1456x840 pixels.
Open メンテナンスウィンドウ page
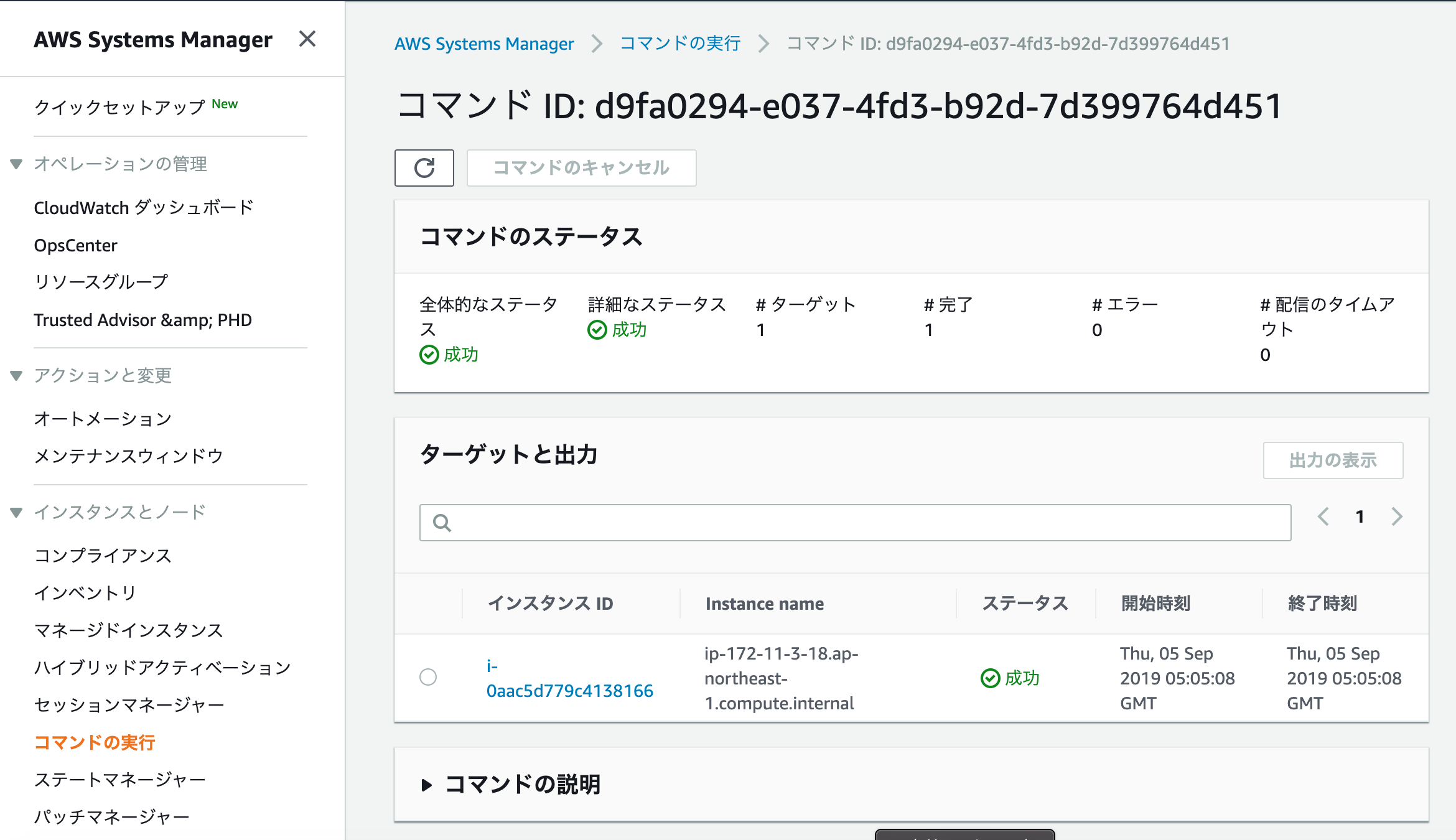(x=128, y=456)
